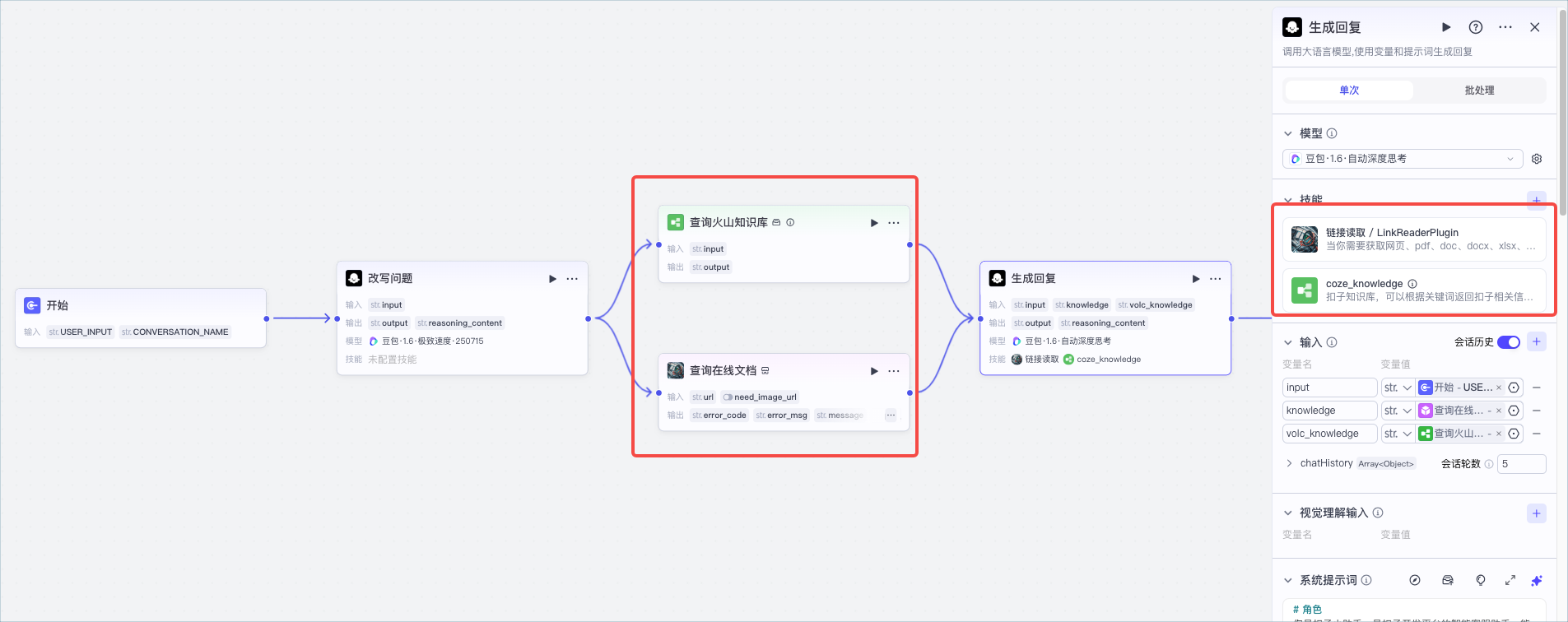Add a new skill with plus button
This screenshot has height=622, width=1568.
1536,200
